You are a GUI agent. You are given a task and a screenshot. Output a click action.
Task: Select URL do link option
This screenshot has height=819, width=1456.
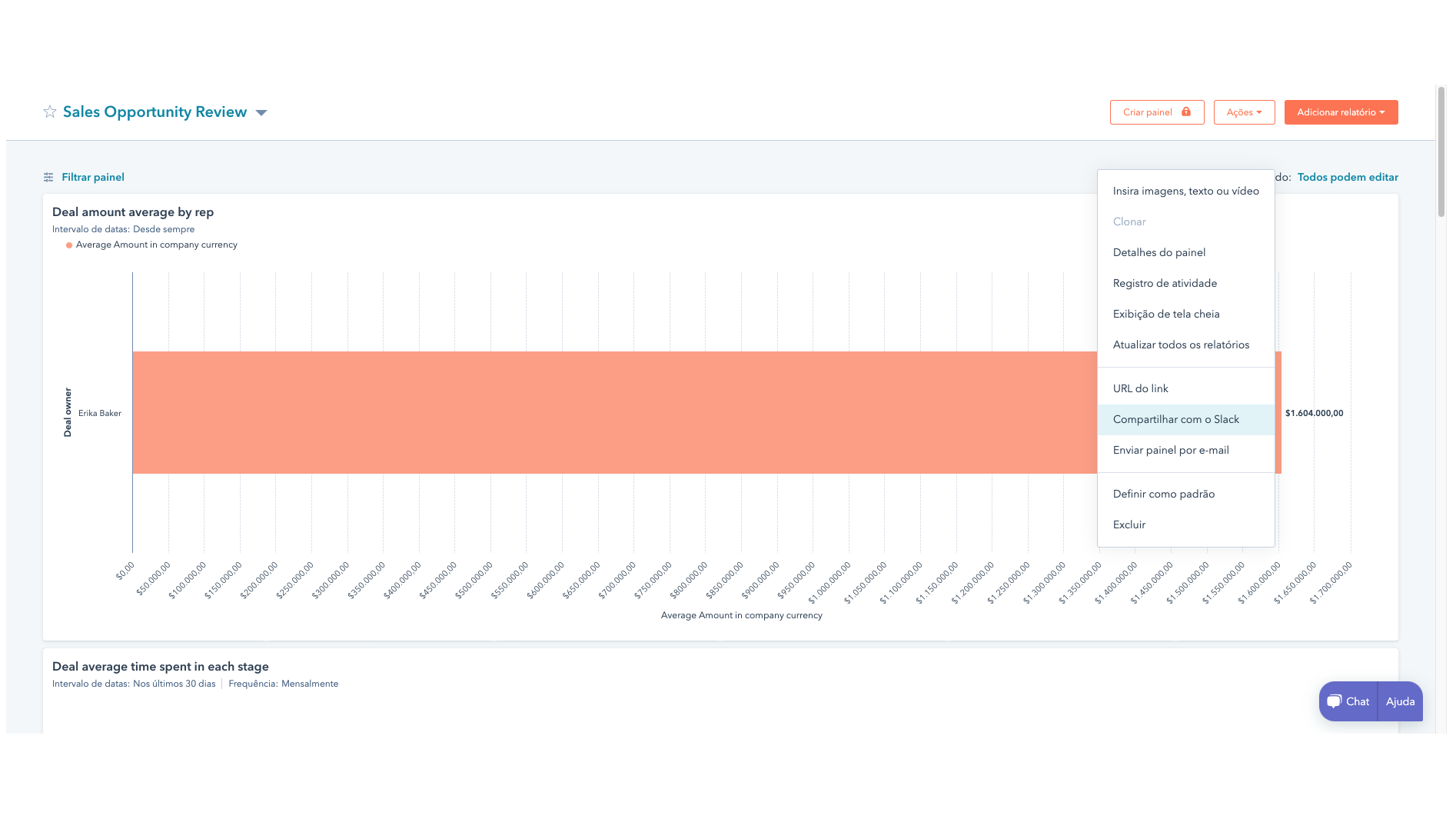1185,389
